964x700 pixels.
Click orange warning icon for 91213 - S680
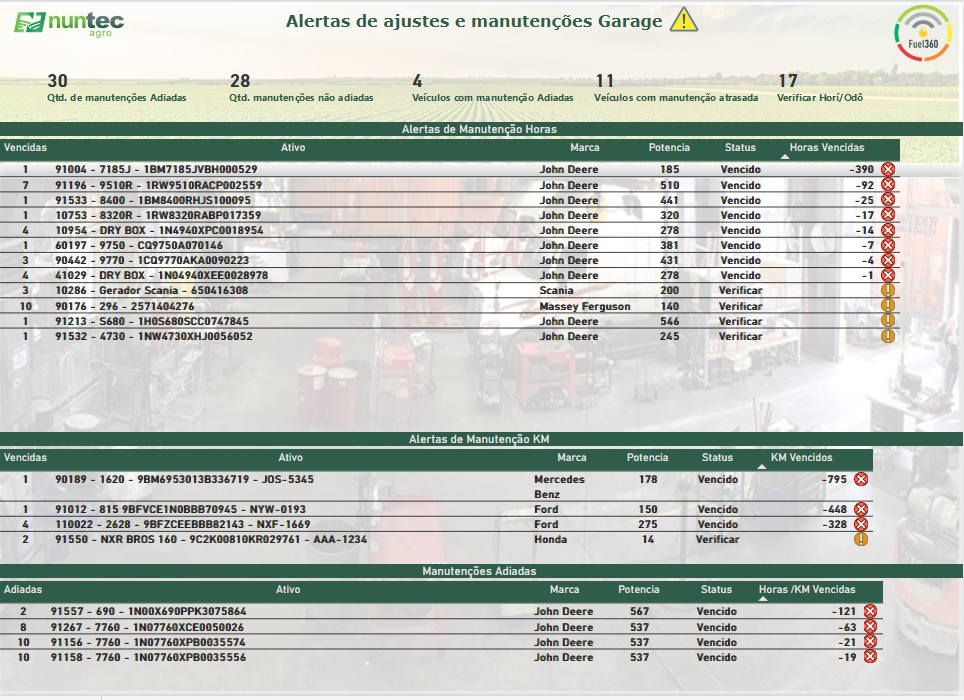(x=888, y=320)
